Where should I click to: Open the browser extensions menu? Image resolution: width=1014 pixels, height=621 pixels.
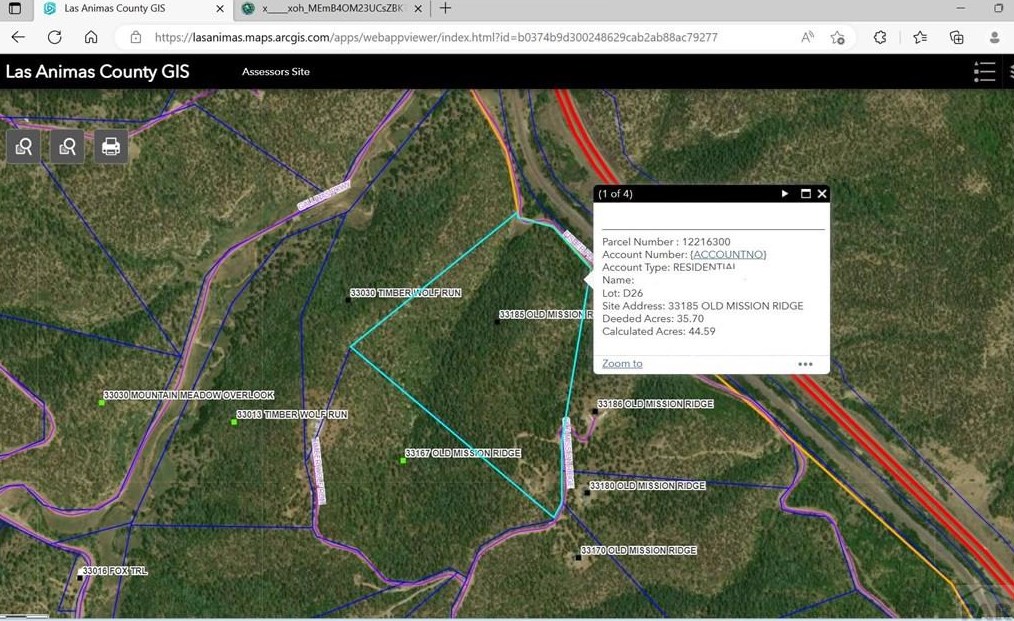[880, 38]
